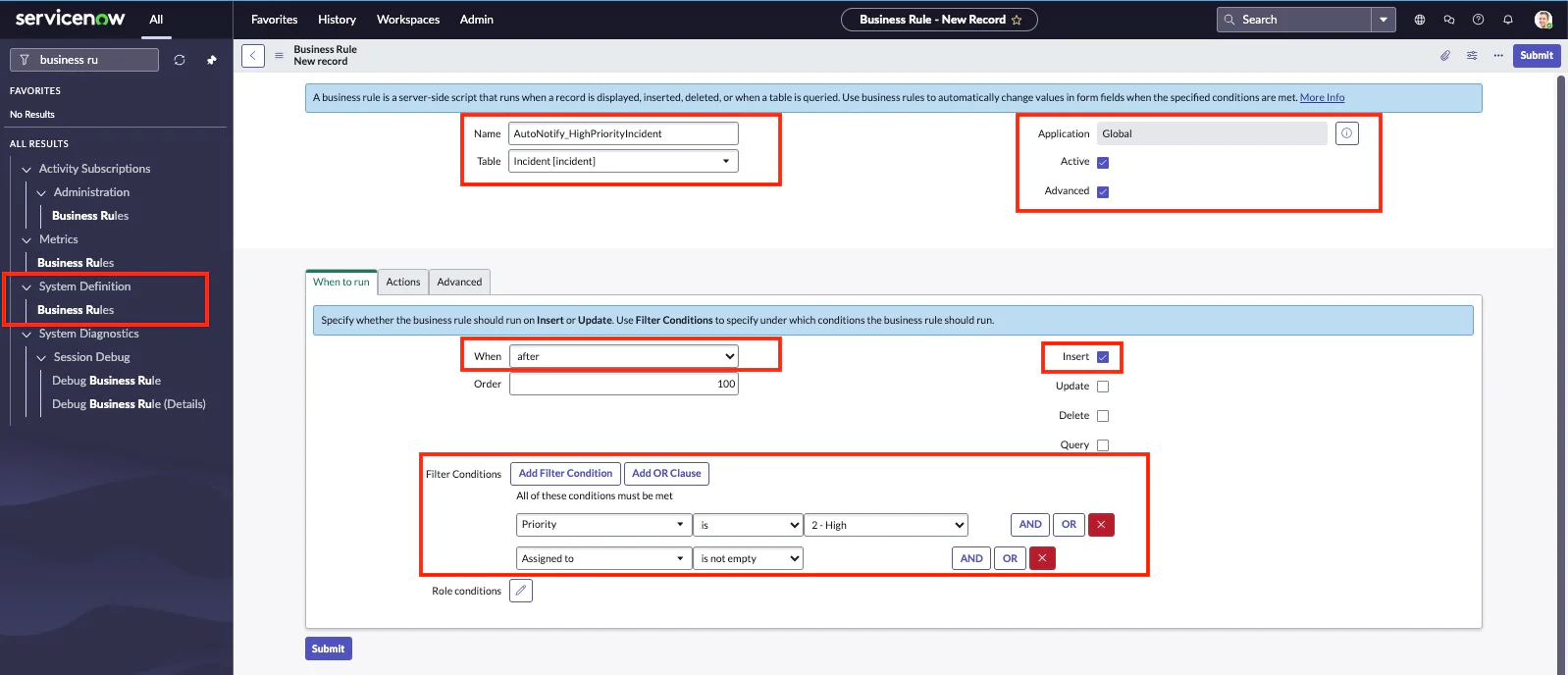This screenshot has width=1568, height=675.
Task: Open the History menu
Action: point(337,20)
